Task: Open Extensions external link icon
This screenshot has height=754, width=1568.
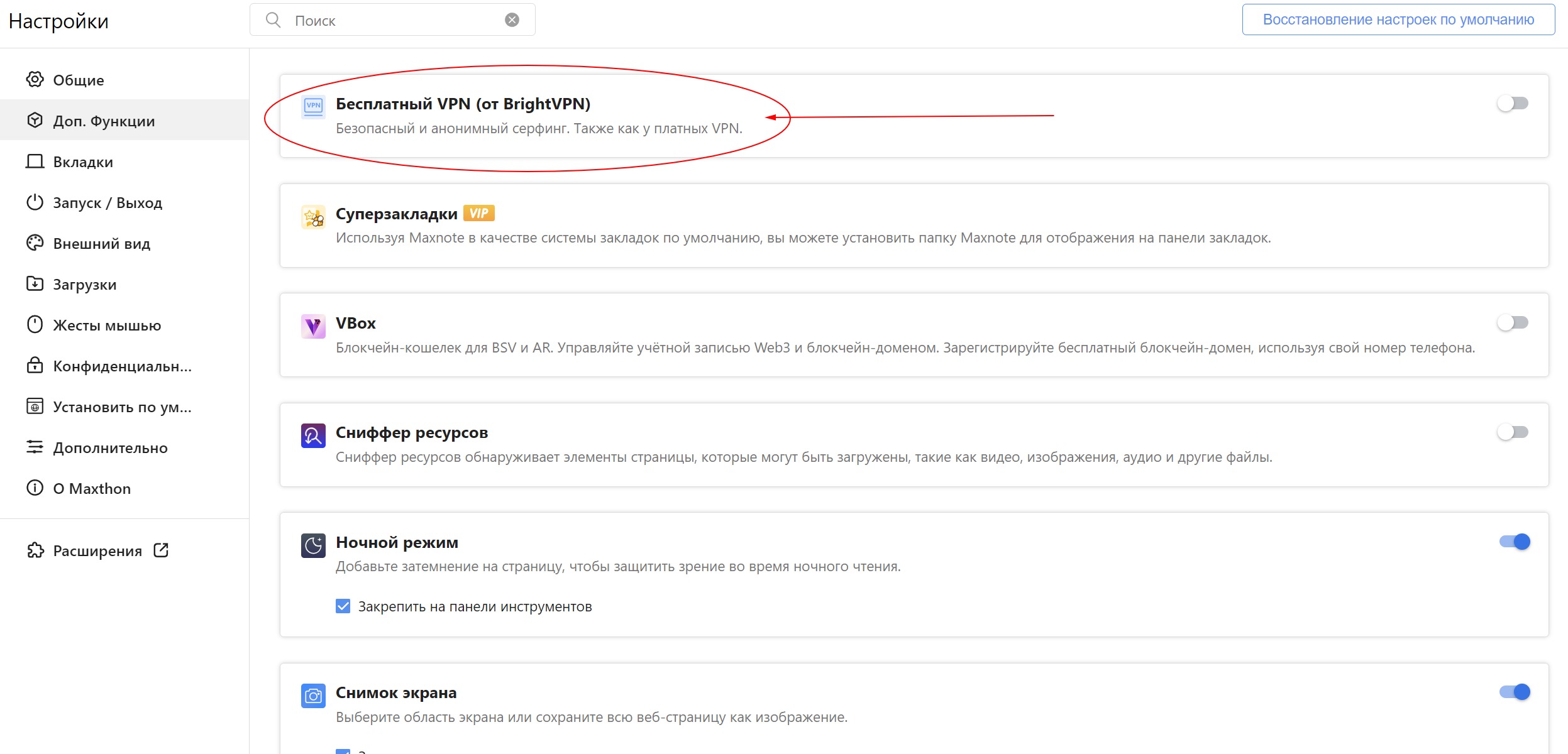Action: (x=161, y=550)
